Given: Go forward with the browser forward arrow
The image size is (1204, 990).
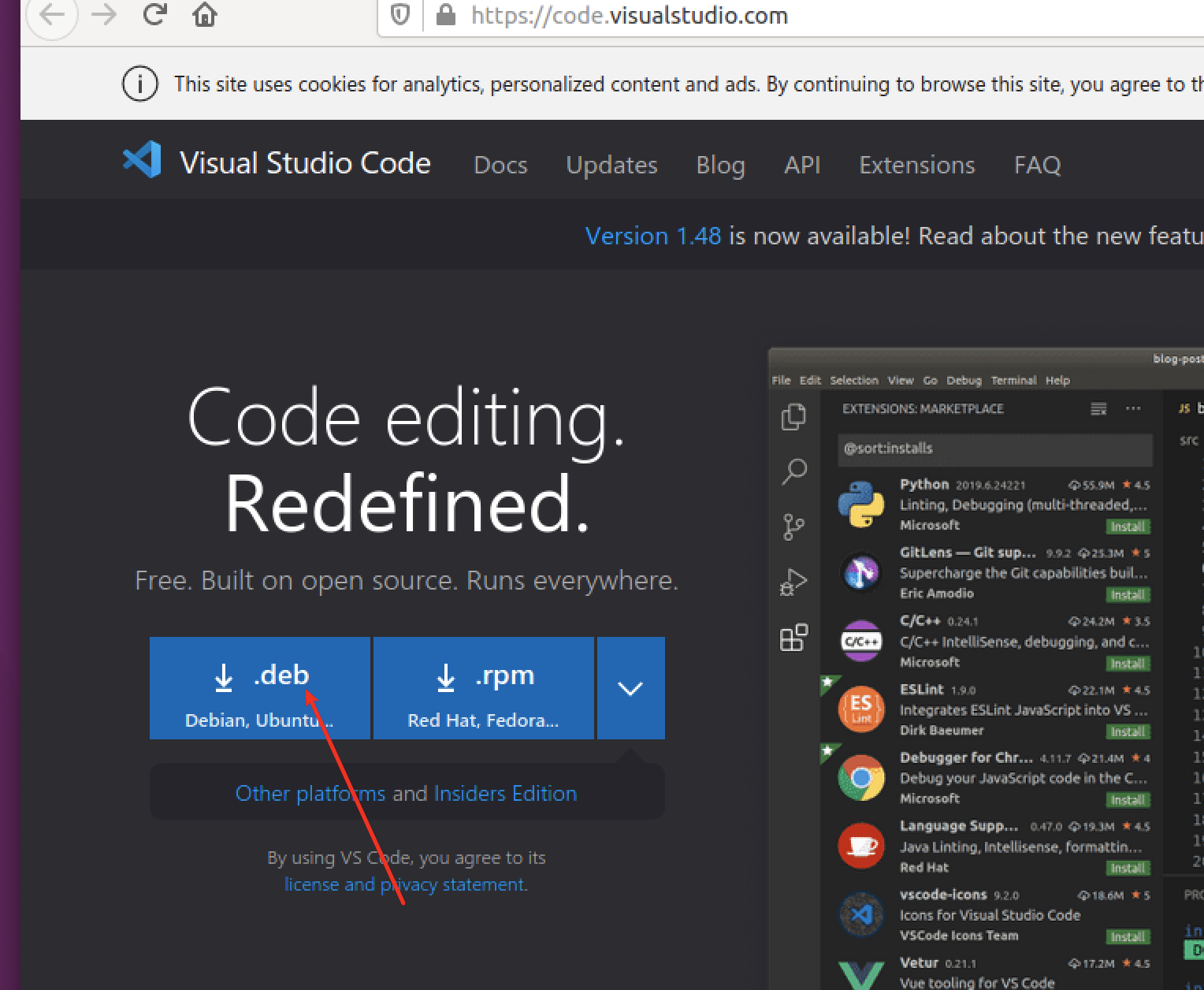Looking at the screenshot, I should 104,14.
